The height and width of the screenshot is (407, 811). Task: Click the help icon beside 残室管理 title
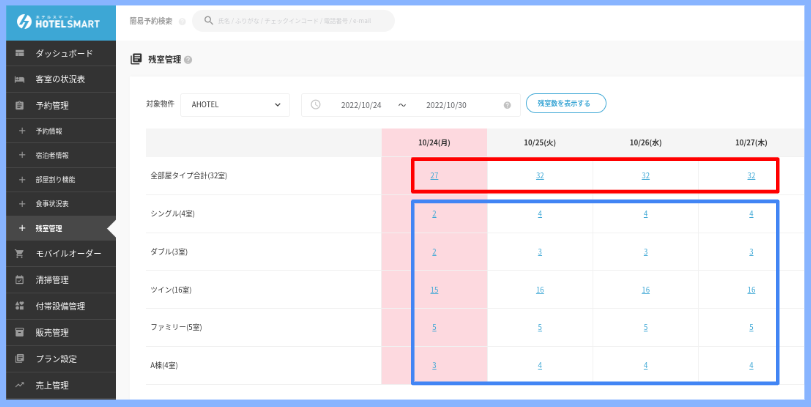(x=188, y=60)
